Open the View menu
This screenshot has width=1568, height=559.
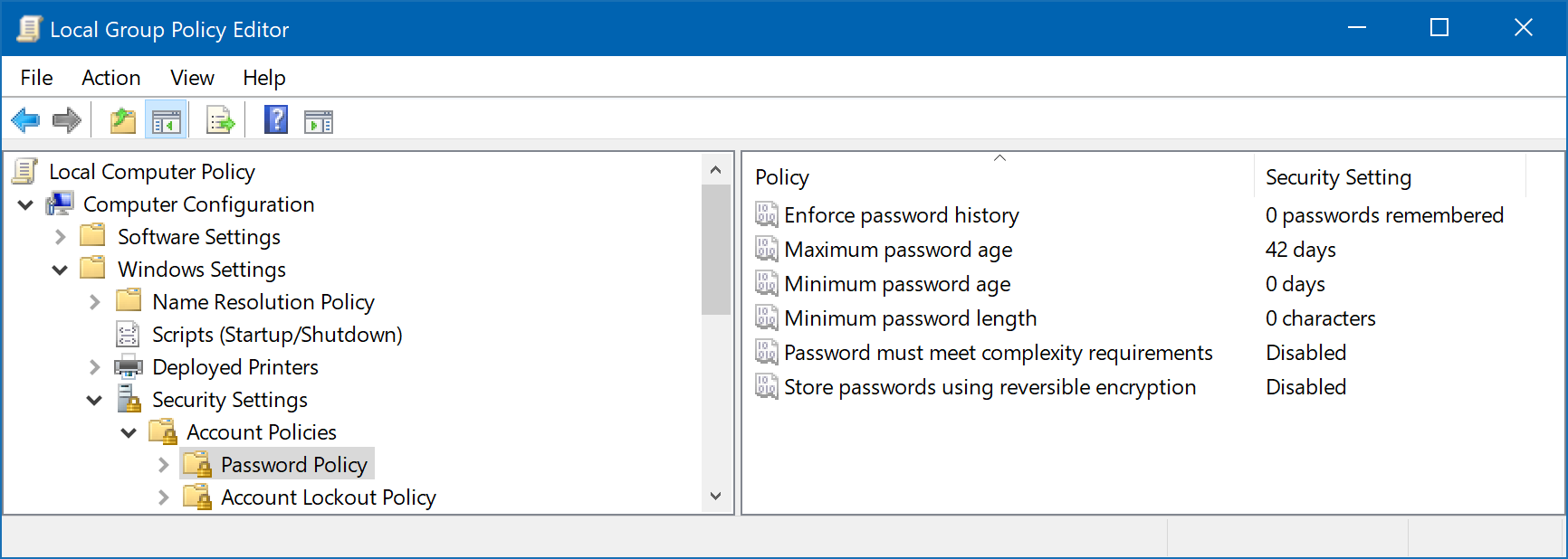coord(193,78)
